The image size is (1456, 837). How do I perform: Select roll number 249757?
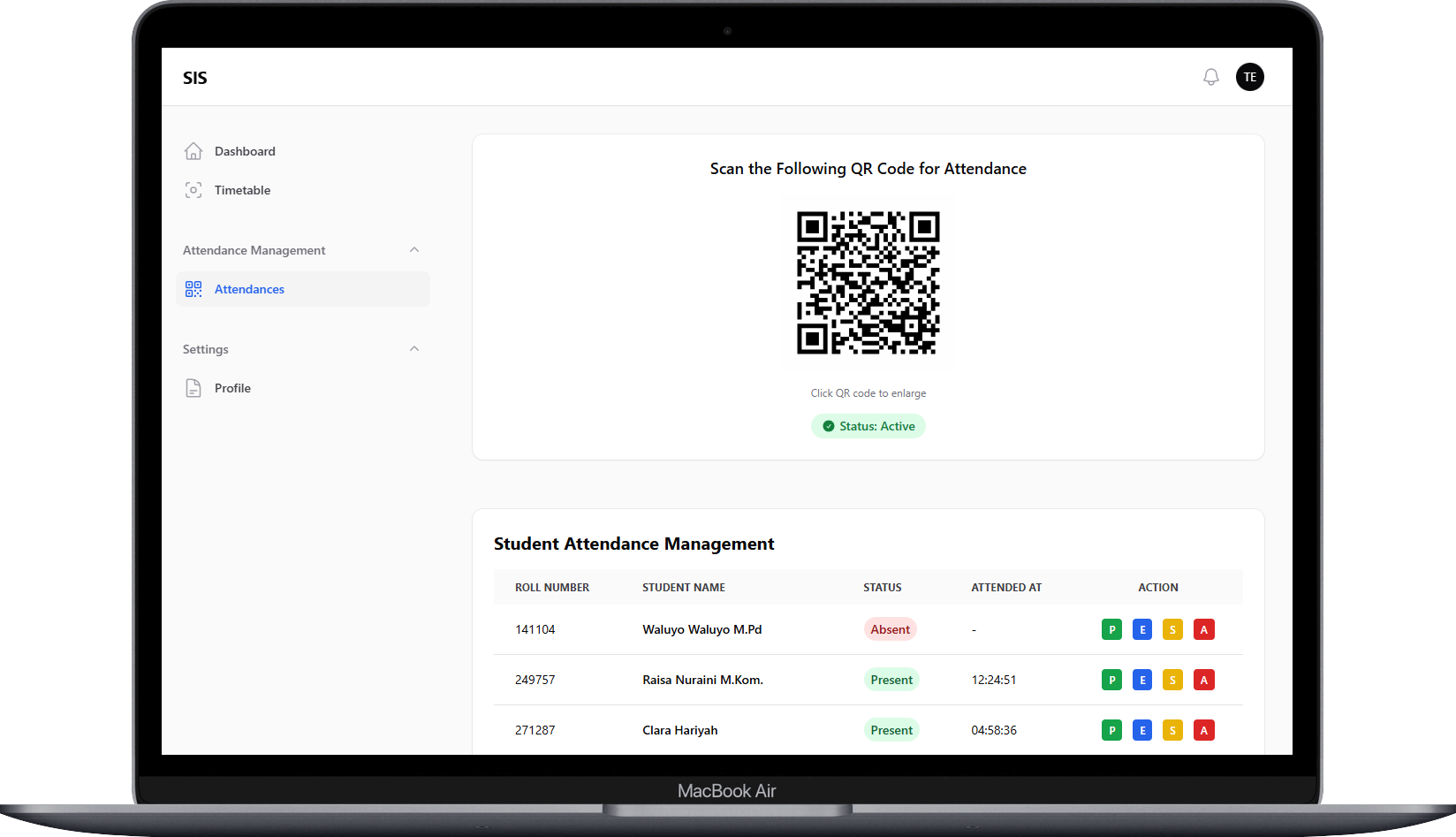click(535, 680)
